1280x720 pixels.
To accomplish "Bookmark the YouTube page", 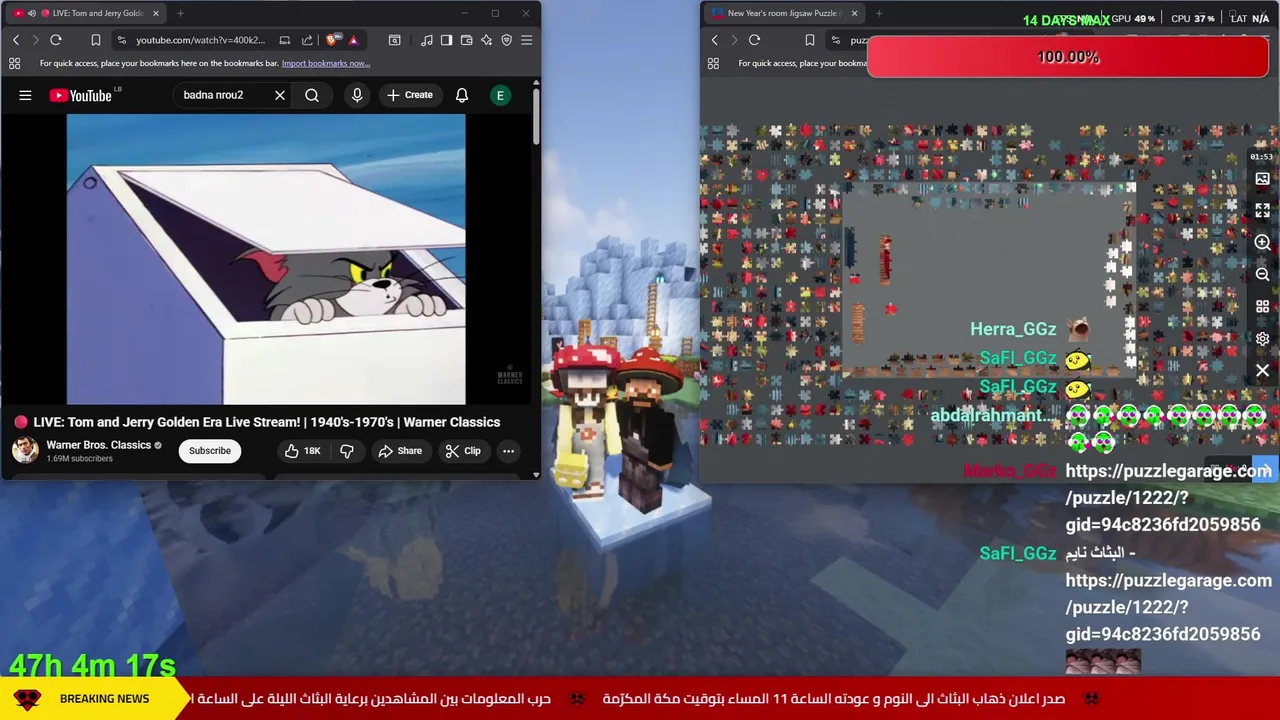I will pyautogui.click(x=96, y=40).
